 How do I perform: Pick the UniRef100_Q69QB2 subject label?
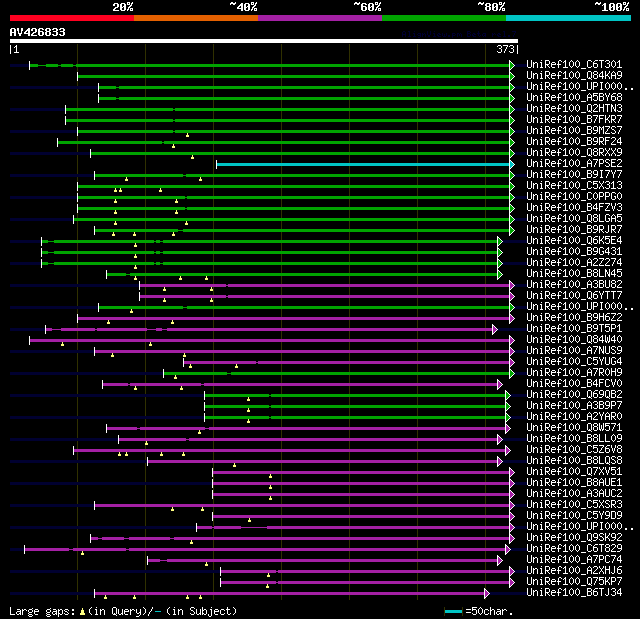coord(574,395)
